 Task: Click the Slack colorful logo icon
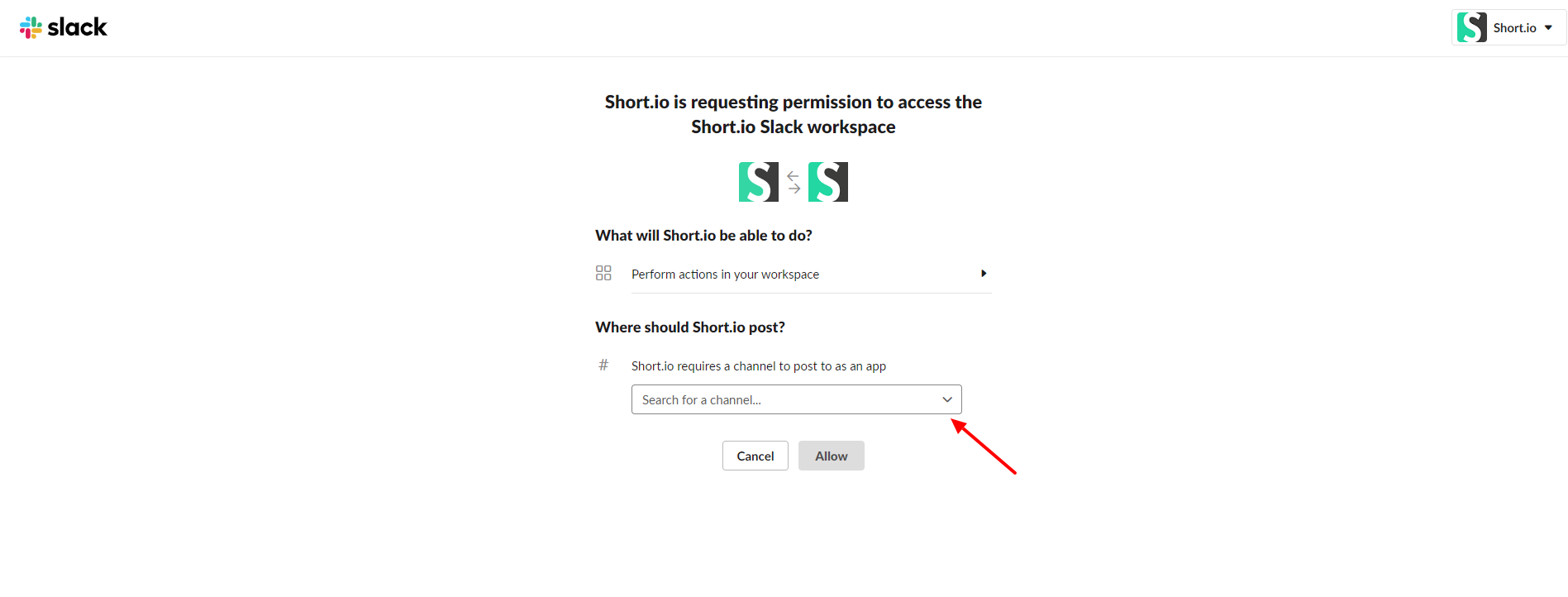coord(31,27)
